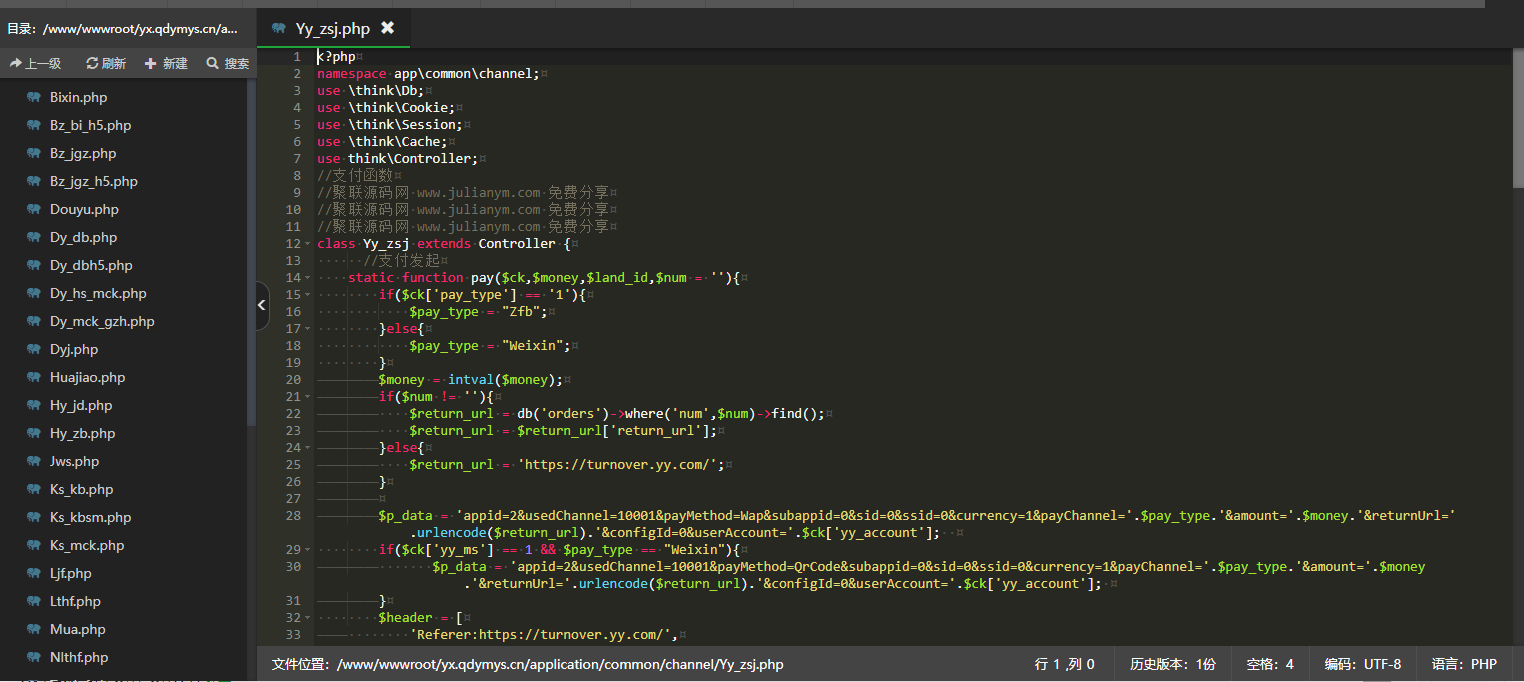Viewport: 1524px width, 682px height.
Task: Collapse the file sidebar with the arrow handle
Action: [x=262, y=305]
